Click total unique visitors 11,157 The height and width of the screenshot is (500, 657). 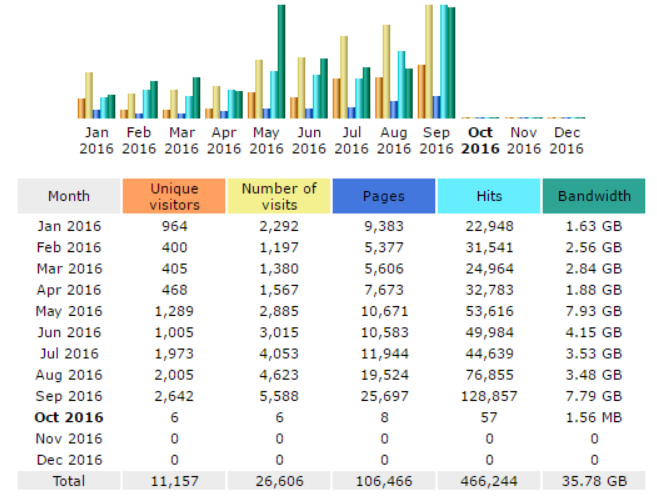174,481
